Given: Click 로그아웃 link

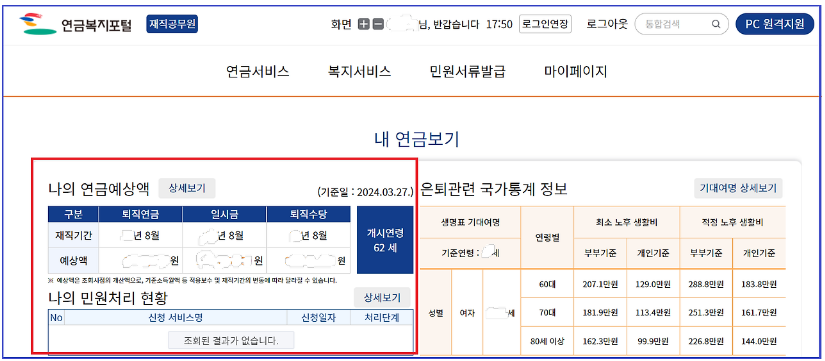Looking at the screenshot, I should [607, 24].
